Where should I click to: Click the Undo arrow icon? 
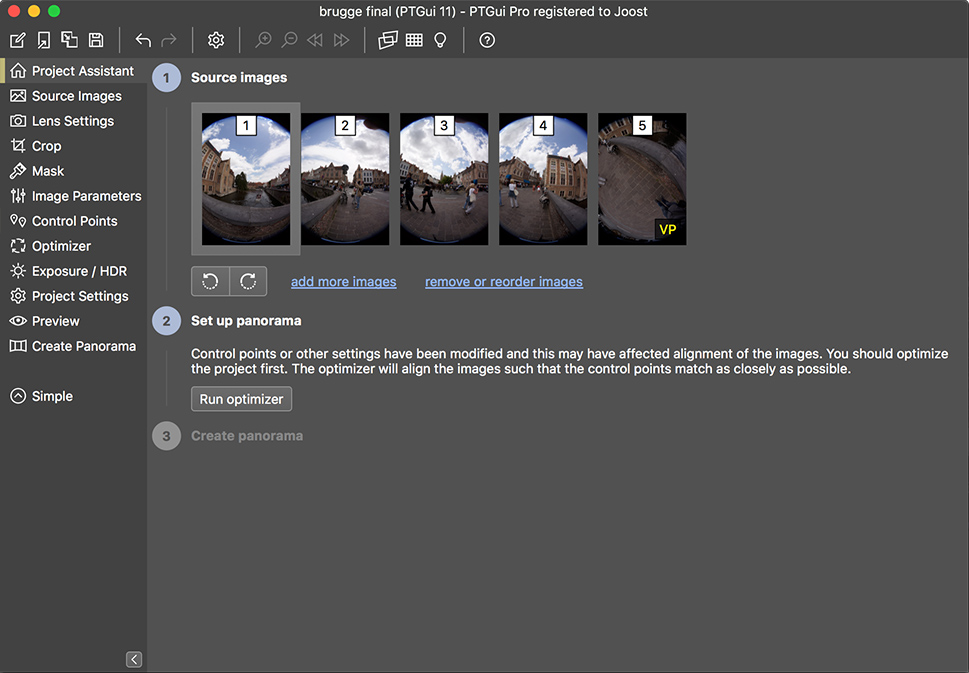point(143,40)
